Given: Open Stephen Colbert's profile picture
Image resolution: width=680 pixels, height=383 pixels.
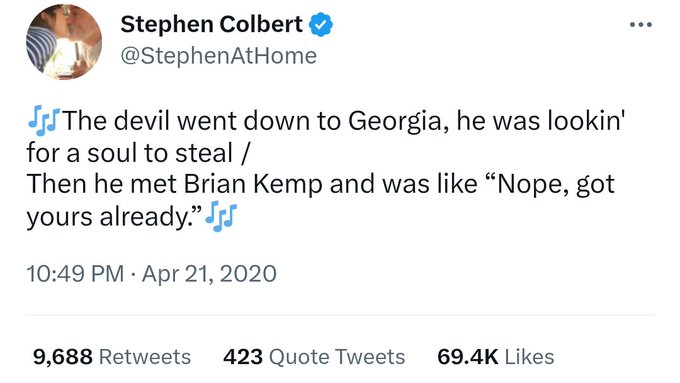Looking at the screenshot, I should pyautogui.click(x=64, y=42).
